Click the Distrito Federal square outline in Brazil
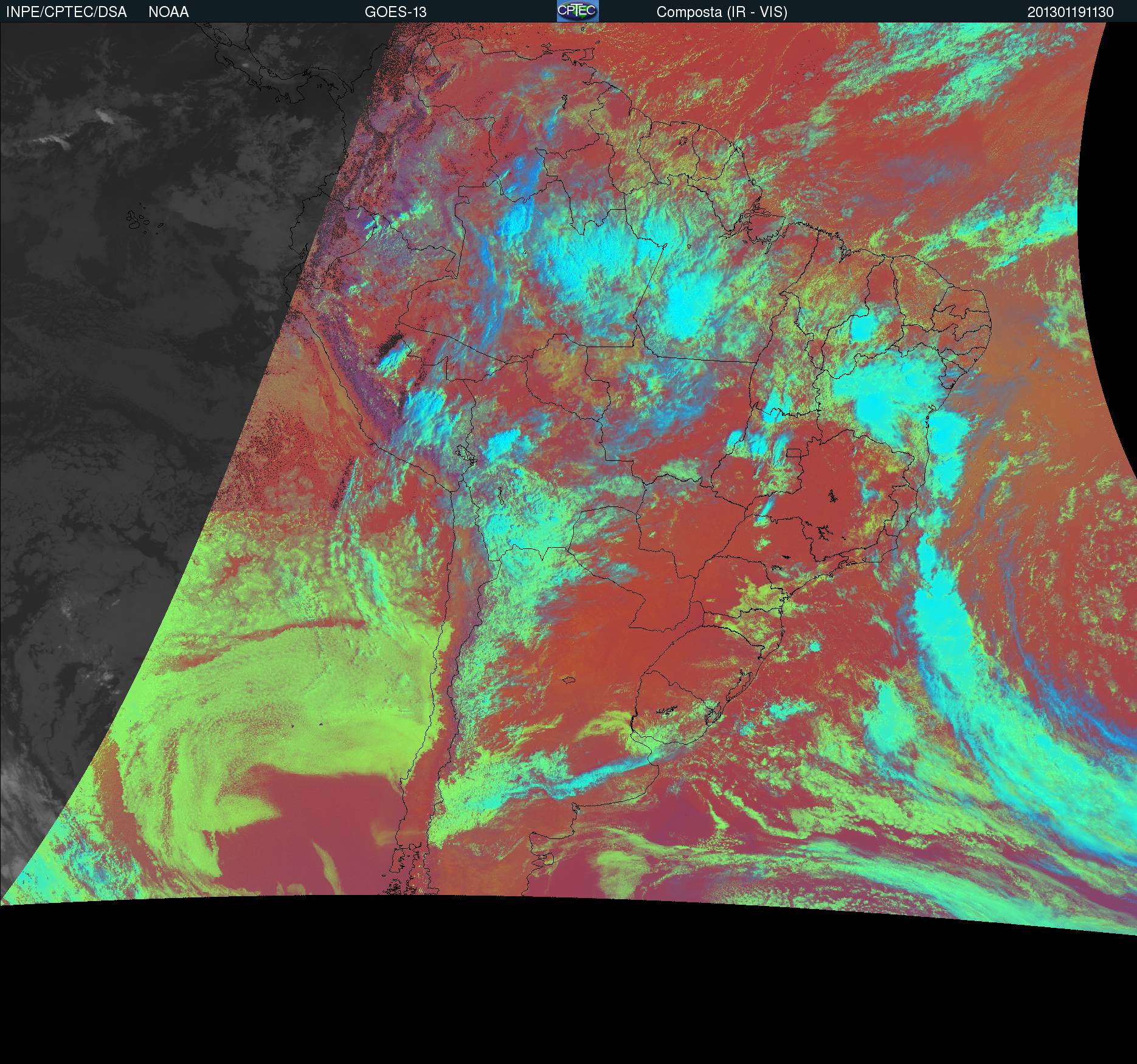The width and height of the screenshot is (1137, 1064). coord(793,453)
